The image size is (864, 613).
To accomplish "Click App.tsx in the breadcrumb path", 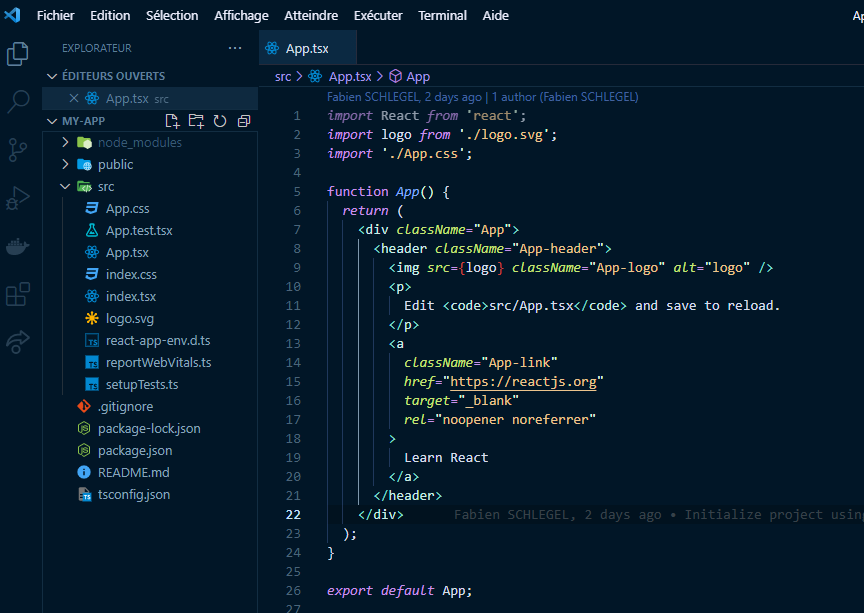I will point(350,76).
